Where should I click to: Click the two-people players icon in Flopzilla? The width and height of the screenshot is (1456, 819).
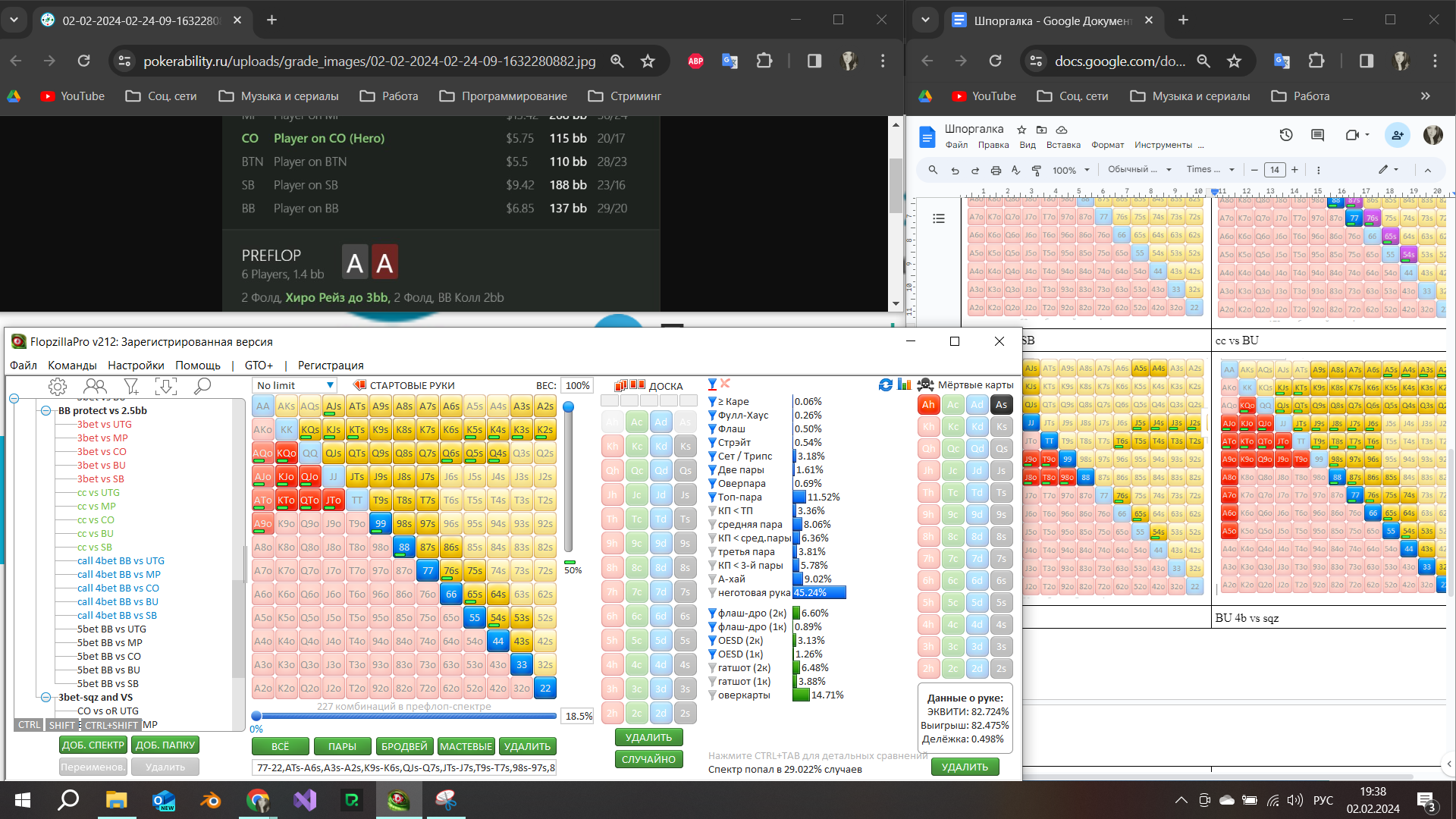pos(95,387)
